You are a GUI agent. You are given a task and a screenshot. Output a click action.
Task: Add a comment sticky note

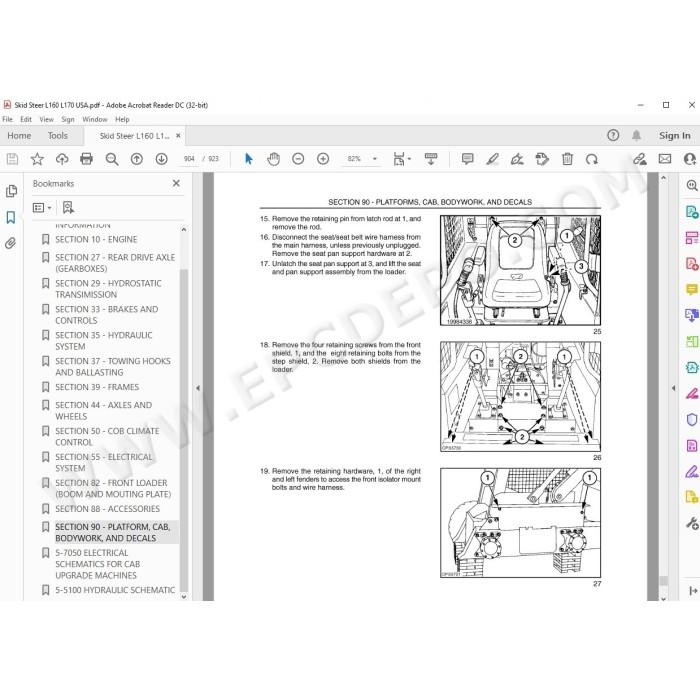(x=467, y=159)
